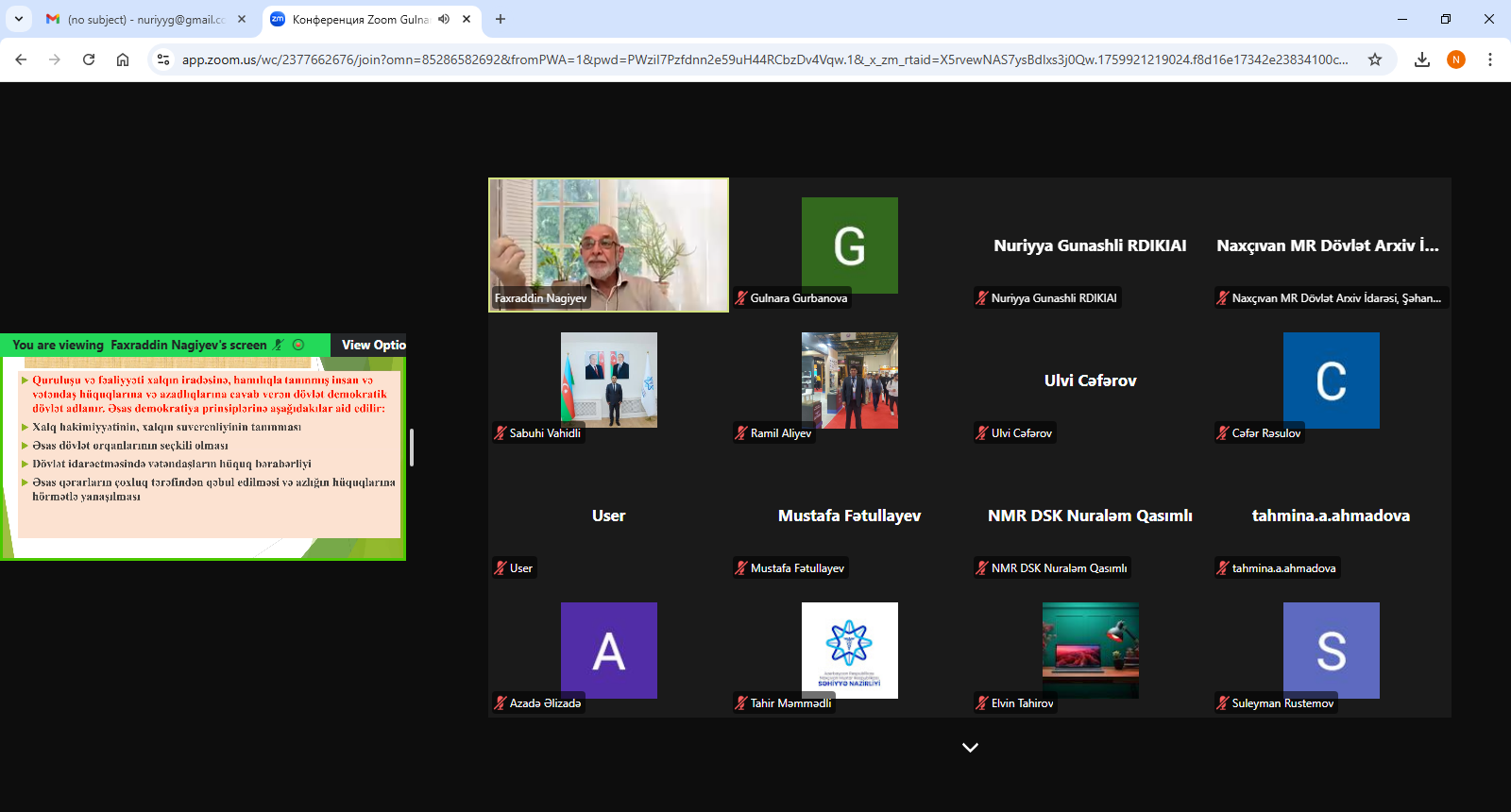
Task: Reload the Zoom meeting page
Action: (89, 59)
